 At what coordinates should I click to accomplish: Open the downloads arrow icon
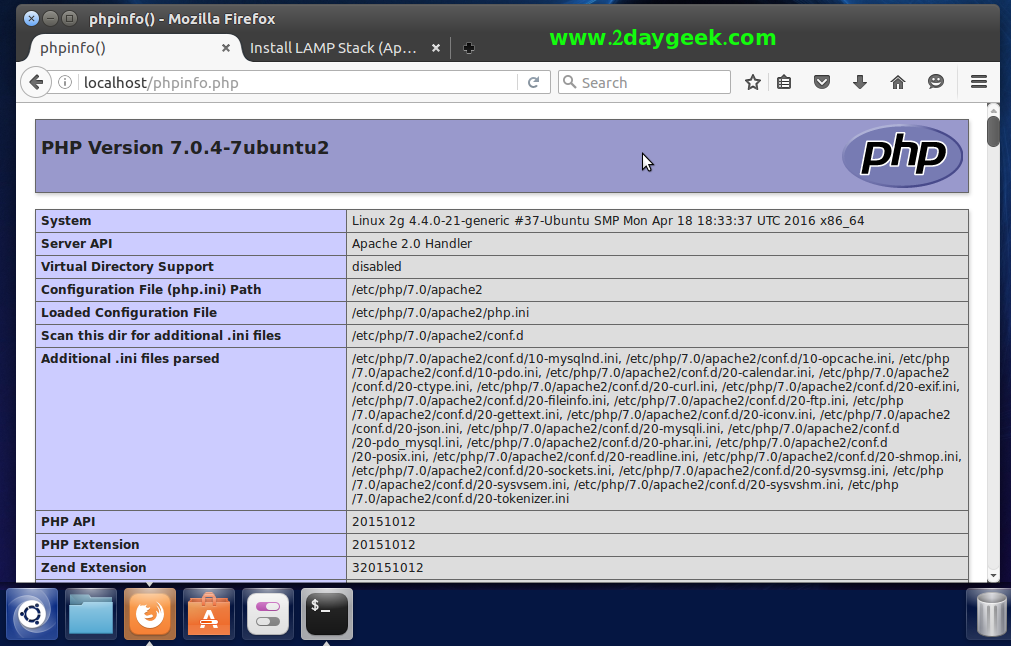(859, 83)
